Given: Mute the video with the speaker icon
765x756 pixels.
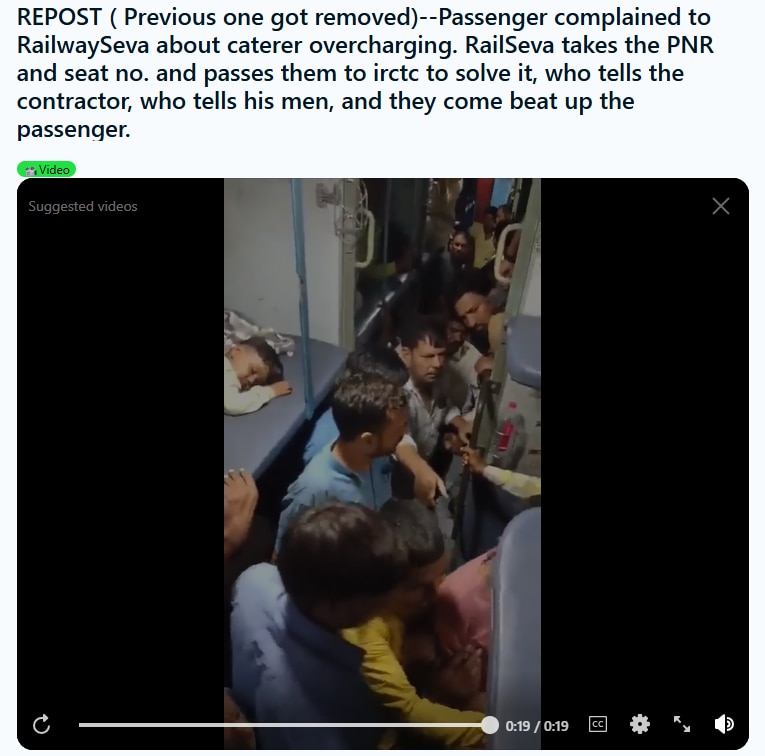Looking at the screenshot, I should tap(725, 724).
